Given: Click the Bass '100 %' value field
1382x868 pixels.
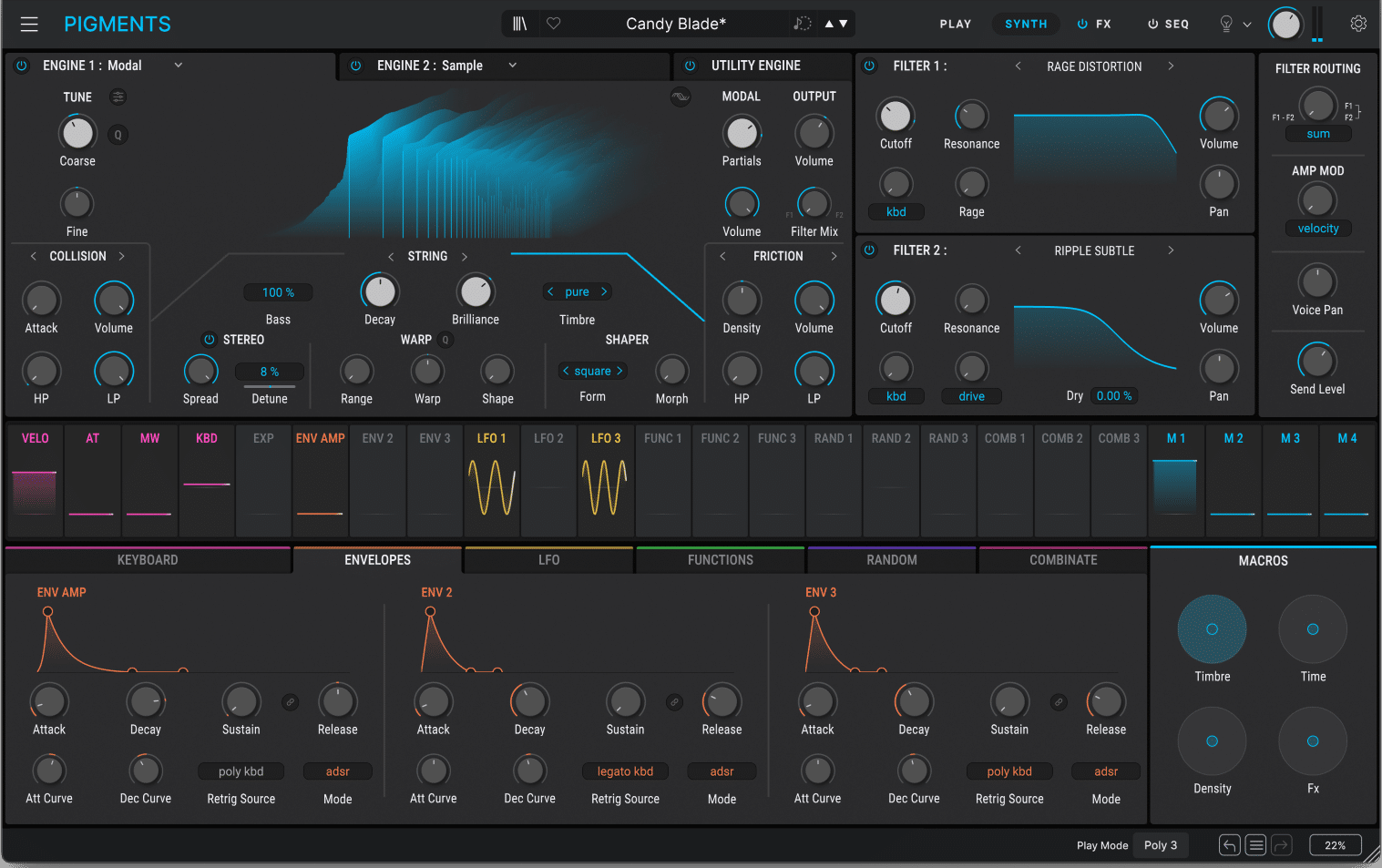Looking at the screenshot, I should point(278,292).
